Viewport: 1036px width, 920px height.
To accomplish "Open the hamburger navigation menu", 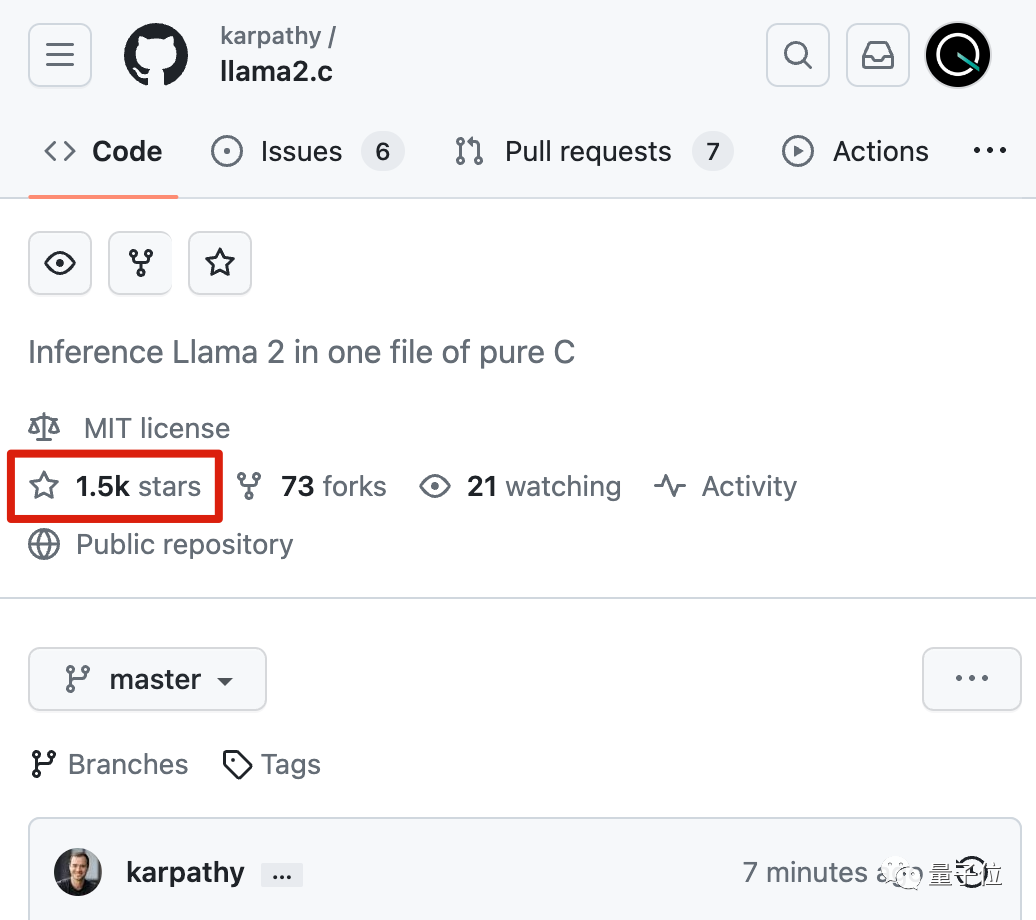I will 60,54.
